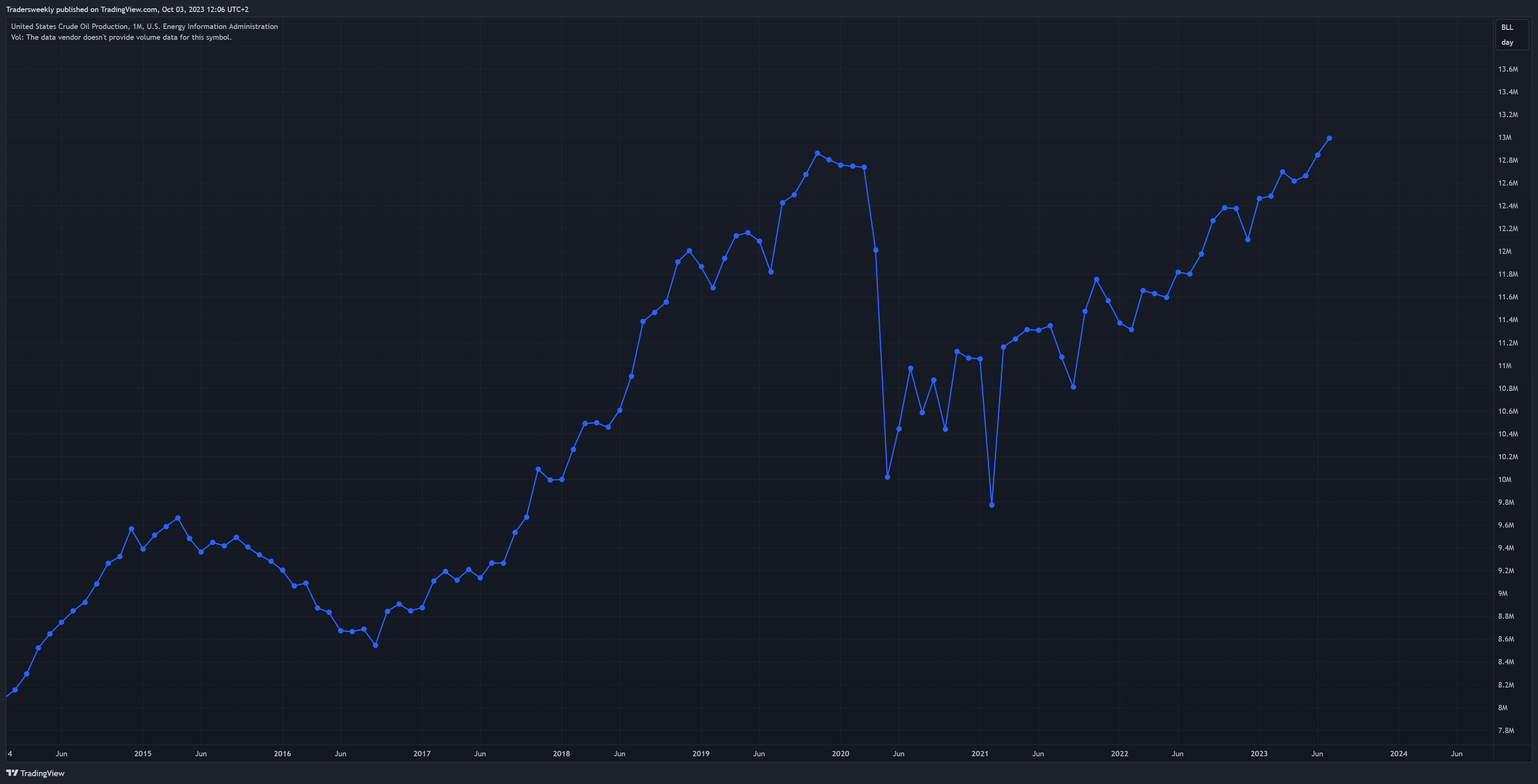Image resolution: width=1538 pixels, height=784 pixels.
Task: Click the 12.8M price axis label
Action: pyautogui.click(x=1507, y=160)
